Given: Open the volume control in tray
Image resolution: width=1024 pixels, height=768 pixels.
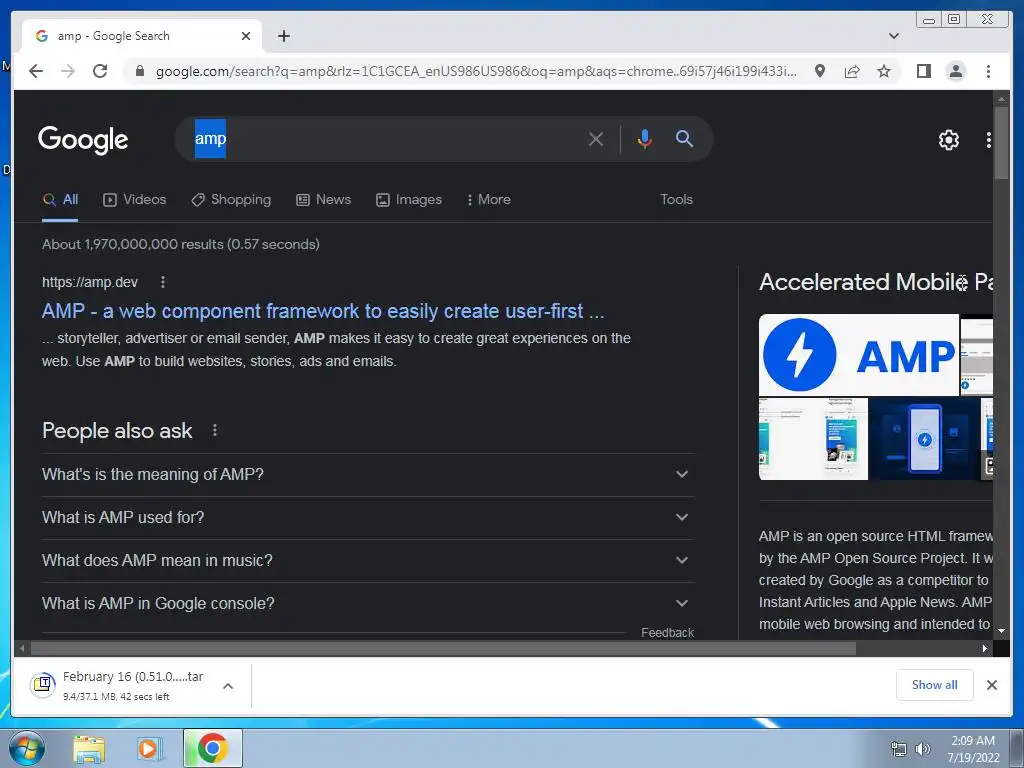Looking at the screenshot, I should [922, 749].
